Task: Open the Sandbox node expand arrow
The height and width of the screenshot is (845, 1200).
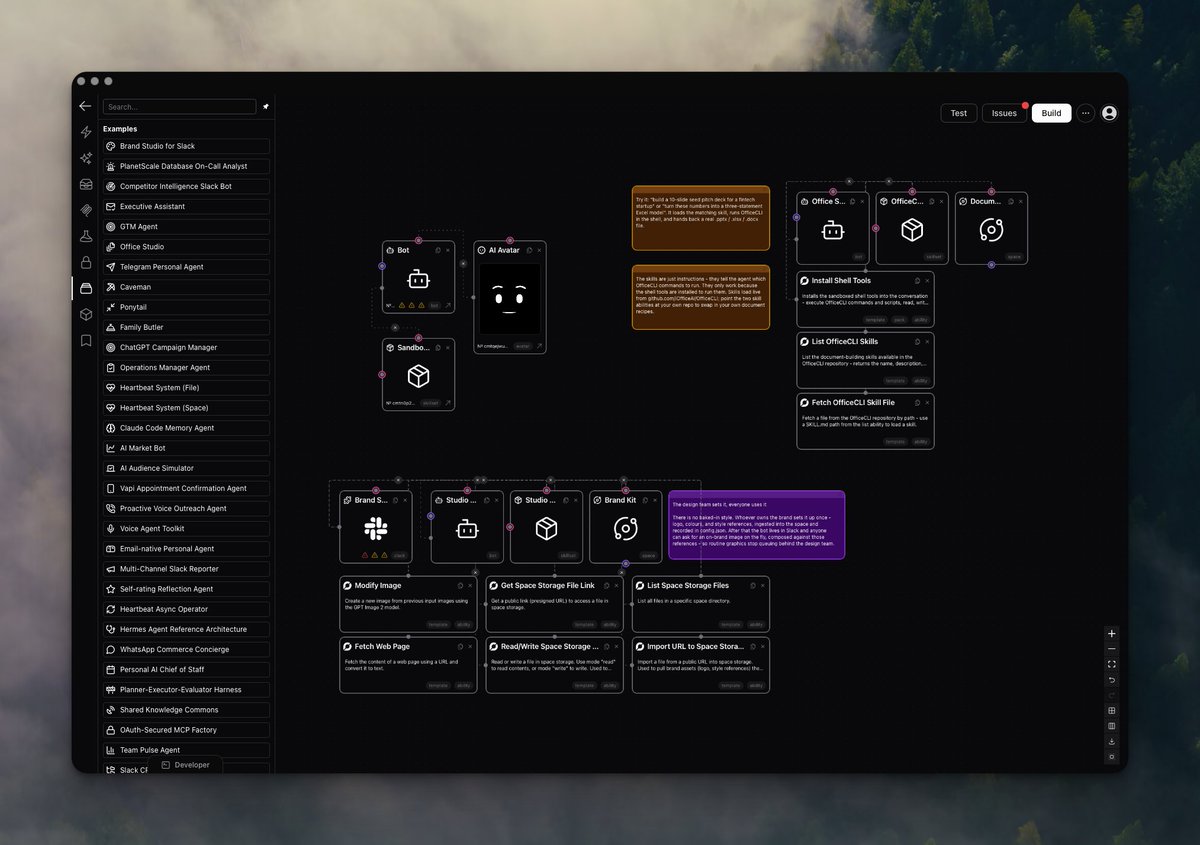Action: (447, 403)
